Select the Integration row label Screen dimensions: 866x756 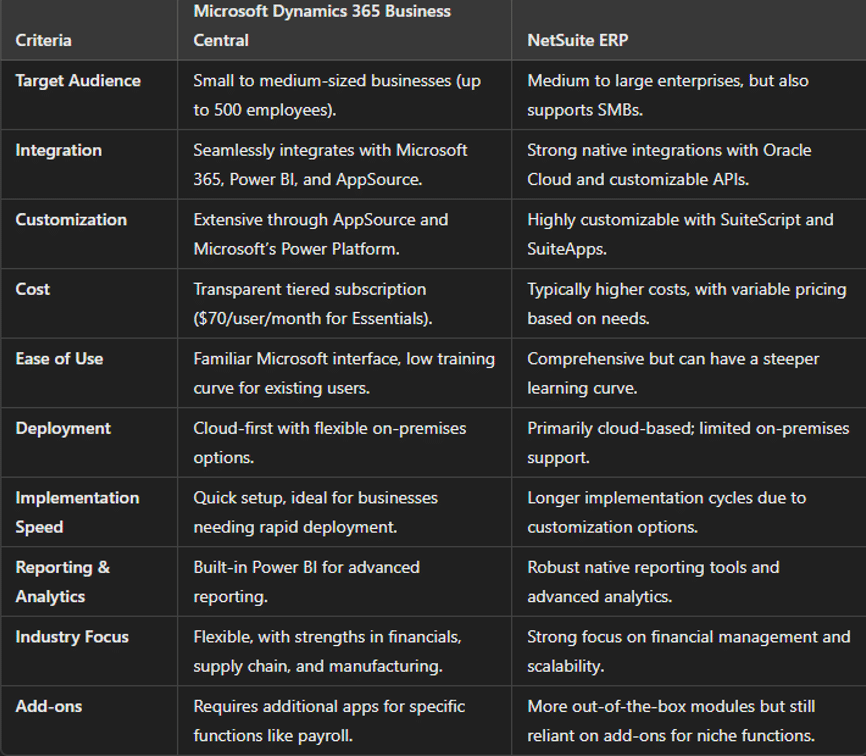[58, 150]
